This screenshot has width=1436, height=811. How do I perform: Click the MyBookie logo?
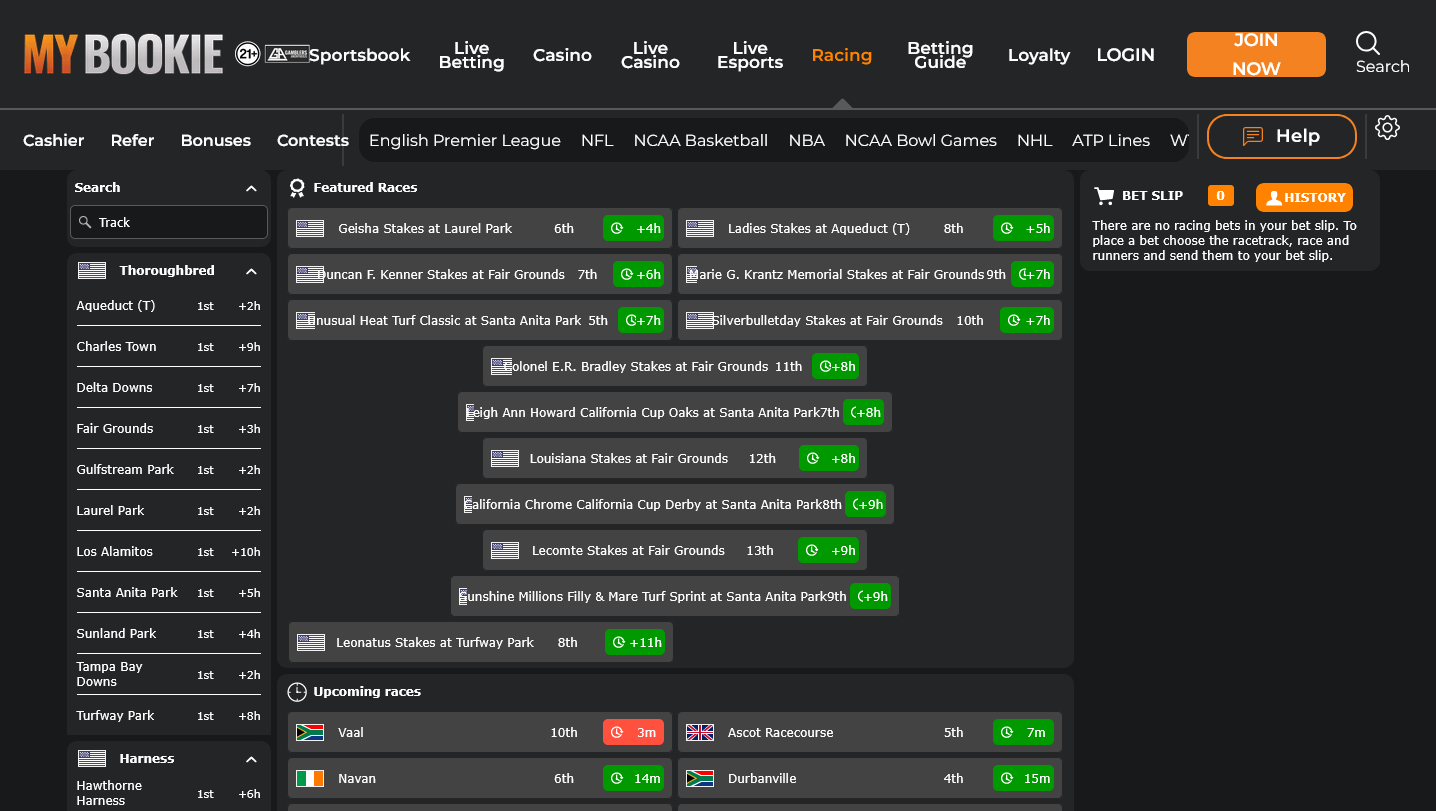[x=123, y=54]
